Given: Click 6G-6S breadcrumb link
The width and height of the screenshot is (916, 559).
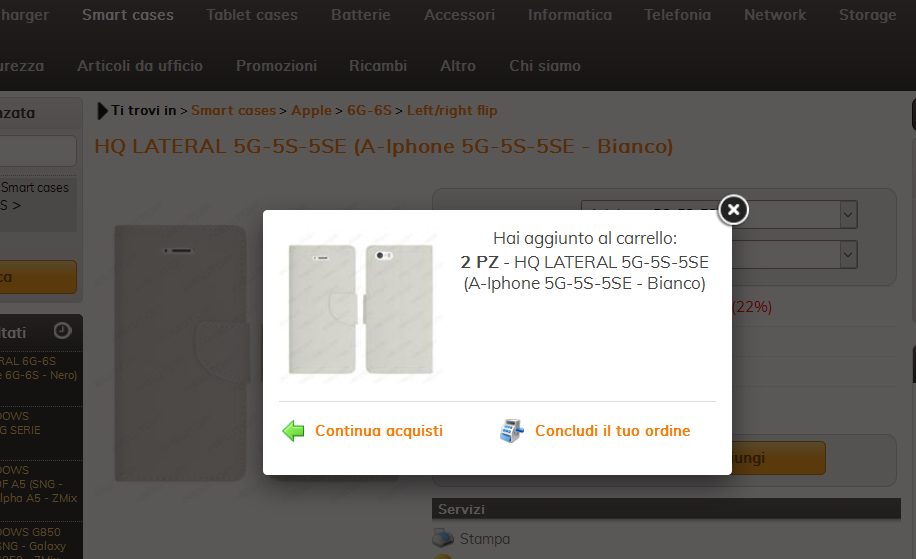Looking at the screenshot, I should click(369, 110).
